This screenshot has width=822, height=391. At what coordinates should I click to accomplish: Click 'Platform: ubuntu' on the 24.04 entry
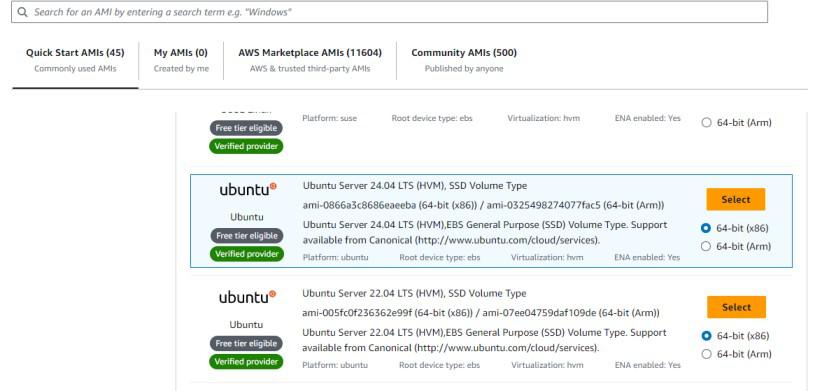[336, 257]
